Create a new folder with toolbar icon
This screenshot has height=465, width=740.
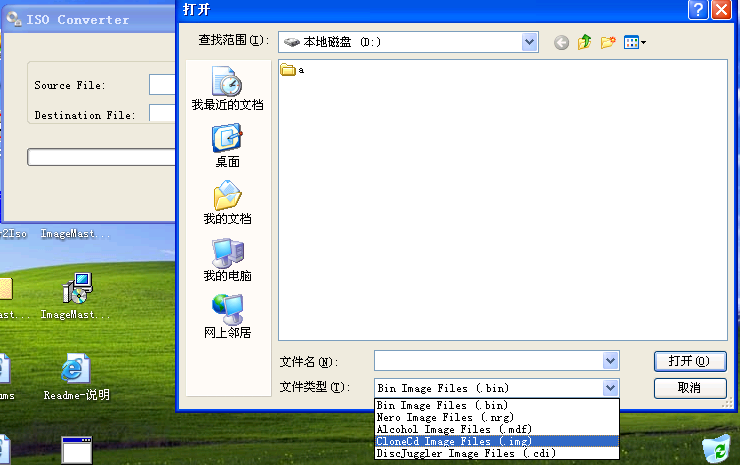608,42
